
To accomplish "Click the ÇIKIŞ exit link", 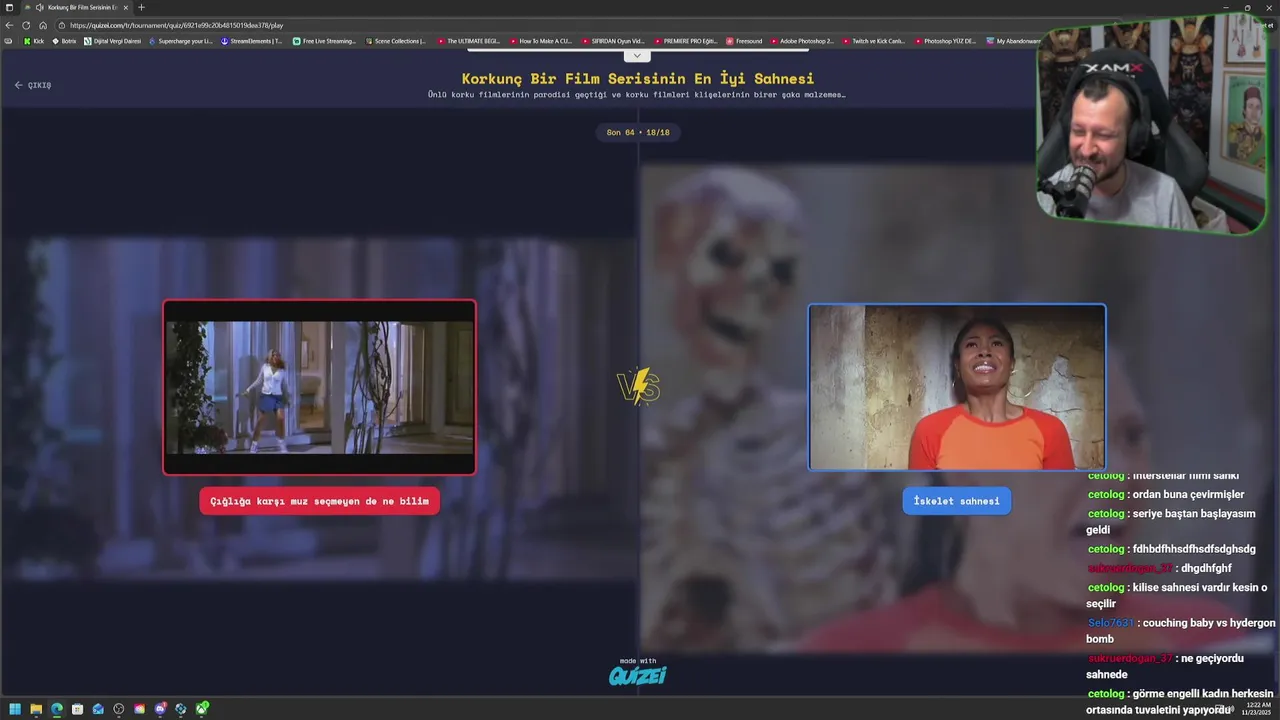I will click(x=33, y=85).
